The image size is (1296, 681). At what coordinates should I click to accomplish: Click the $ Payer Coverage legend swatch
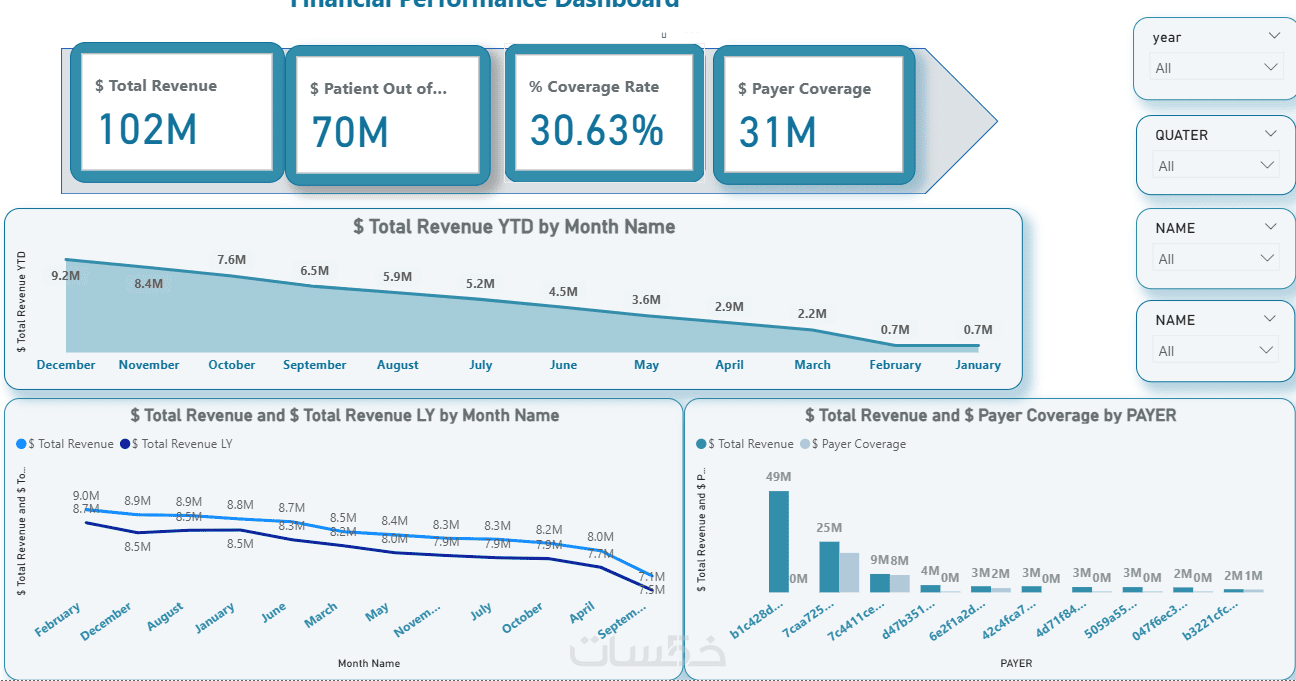click(x=804, y=444)
